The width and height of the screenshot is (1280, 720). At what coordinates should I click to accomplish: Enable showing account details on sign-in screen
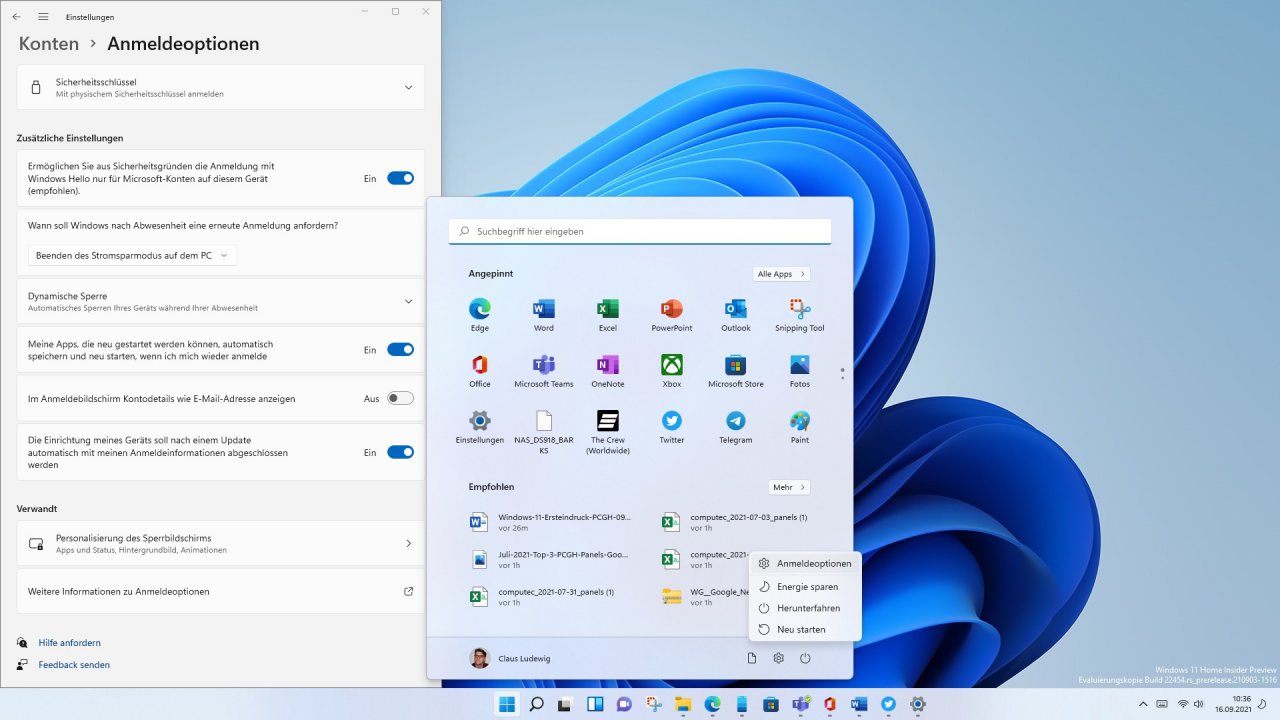(x=400, y=398)
